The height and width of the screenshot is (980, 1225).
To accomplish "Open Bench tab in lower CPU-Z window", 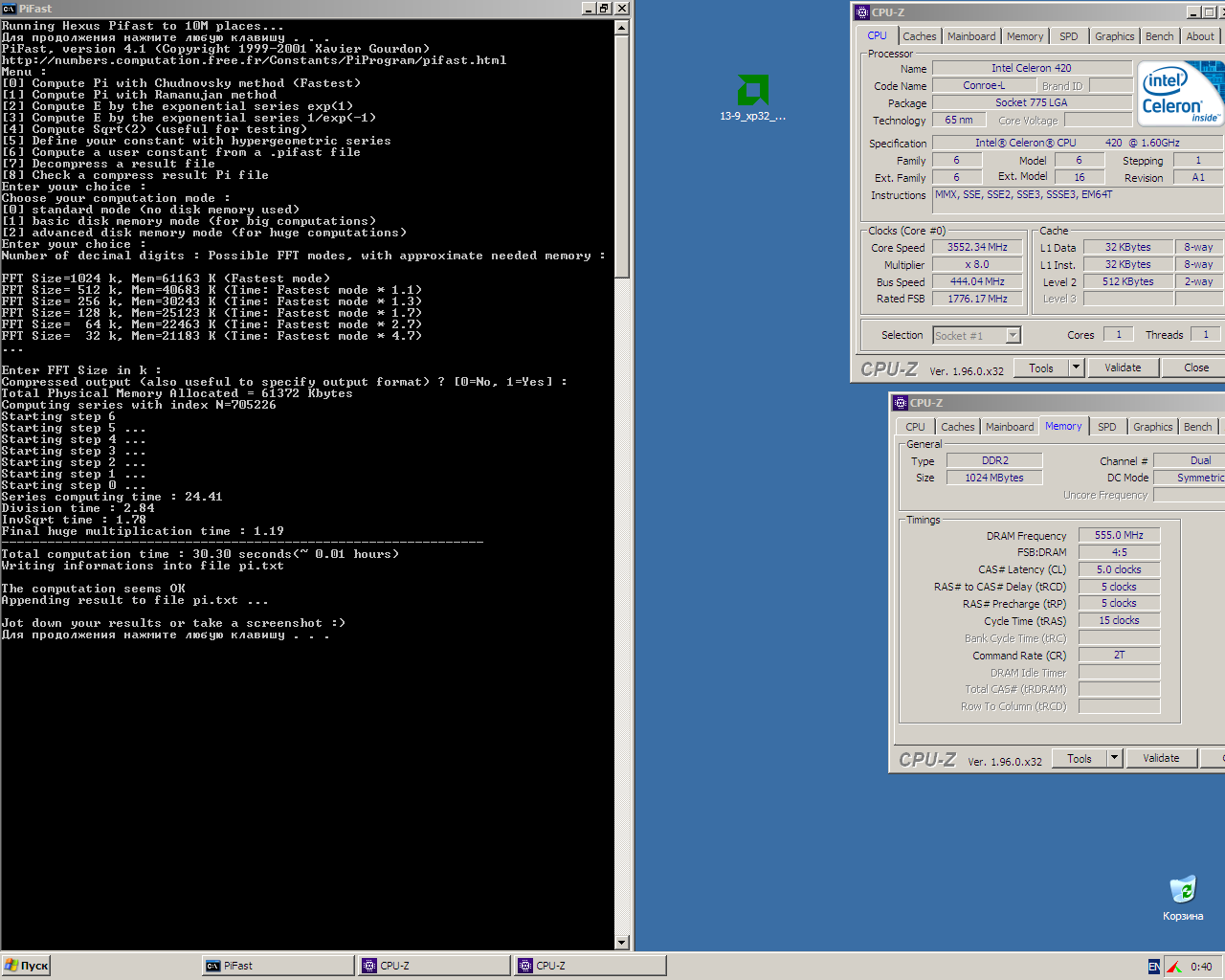I will coord(1198,427).
